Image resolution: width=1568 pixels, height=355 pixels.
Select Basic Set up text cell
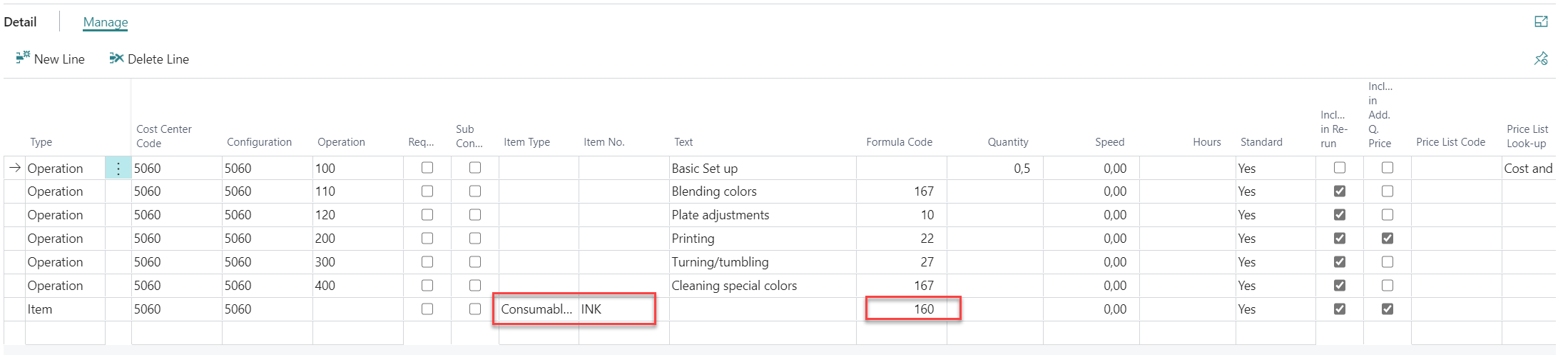(x=763, y=169)
